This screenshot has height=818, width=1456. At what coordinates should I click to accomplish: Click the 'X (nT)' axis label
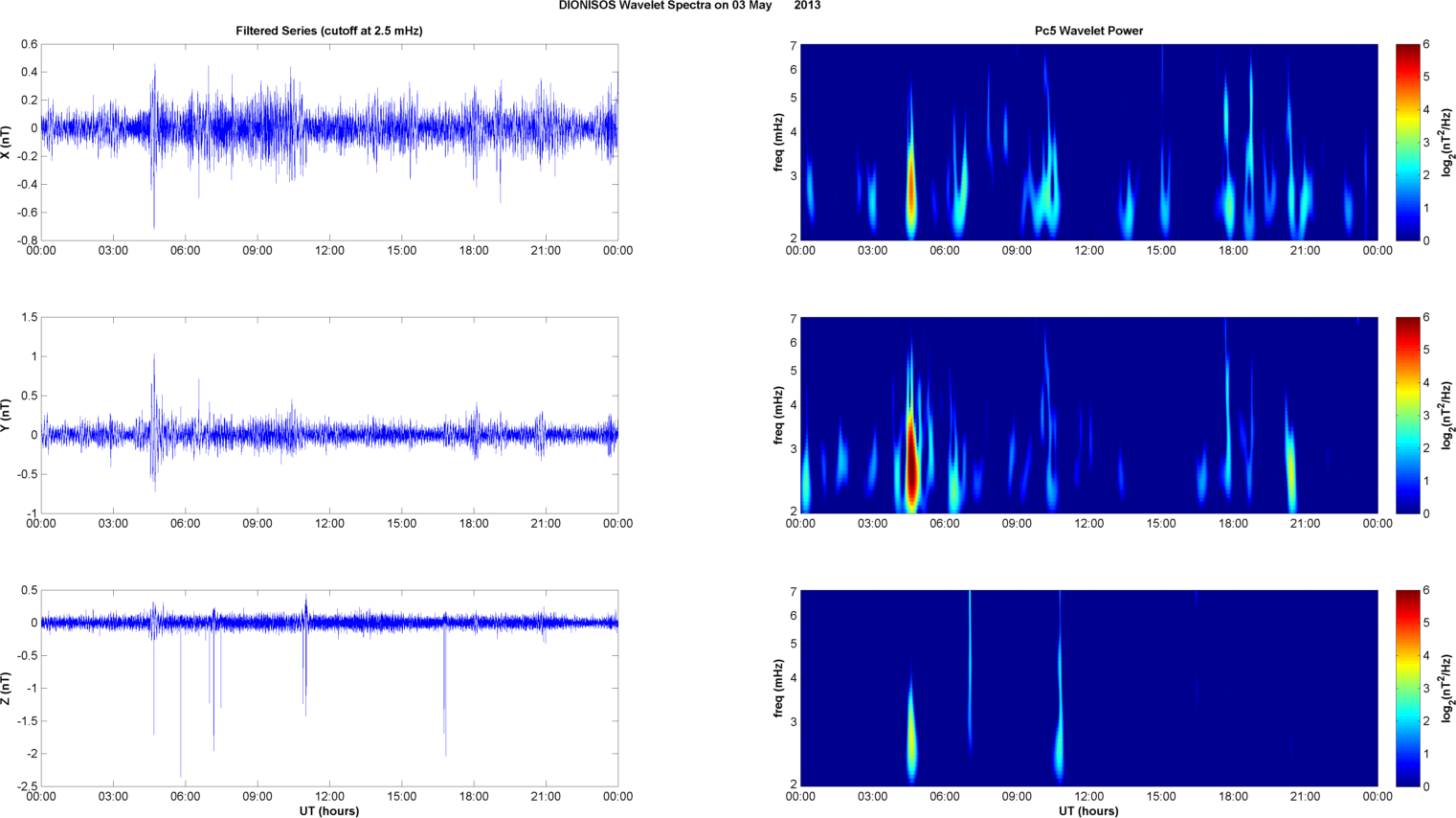6,142
